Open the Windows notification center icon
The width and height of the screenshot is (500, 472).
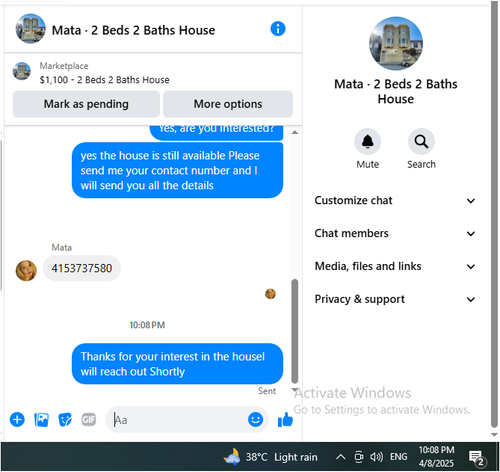point(477,458)
